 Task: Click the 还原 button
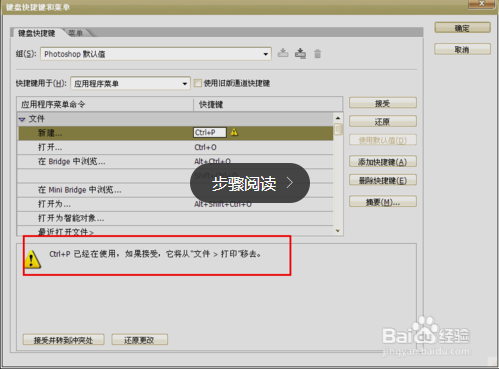(x=383, y=121)
